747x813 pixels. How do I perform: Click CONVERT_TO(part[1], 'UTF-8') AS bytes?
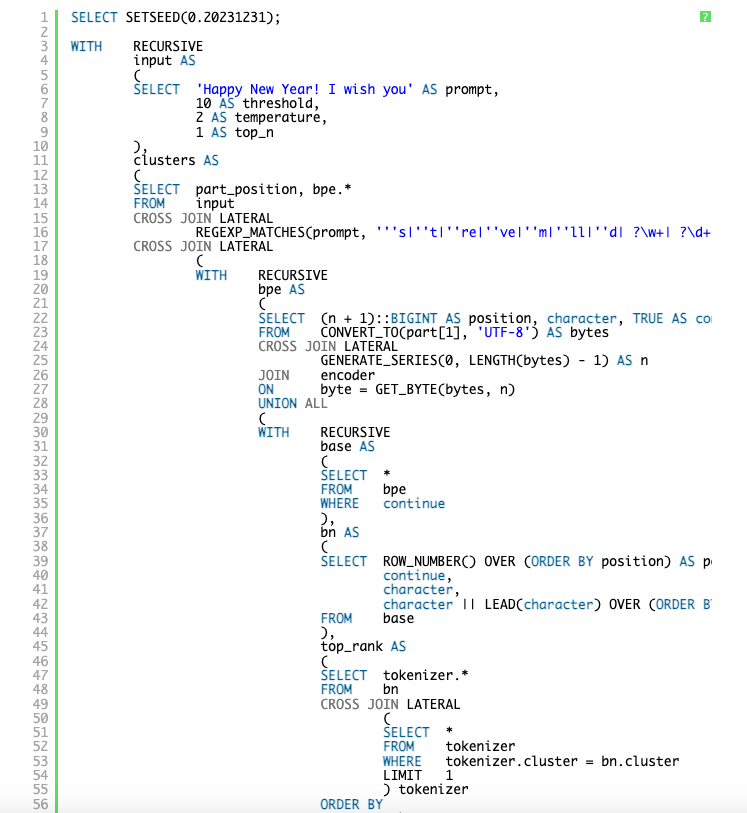pyautogui.click(x=464, y=332)
